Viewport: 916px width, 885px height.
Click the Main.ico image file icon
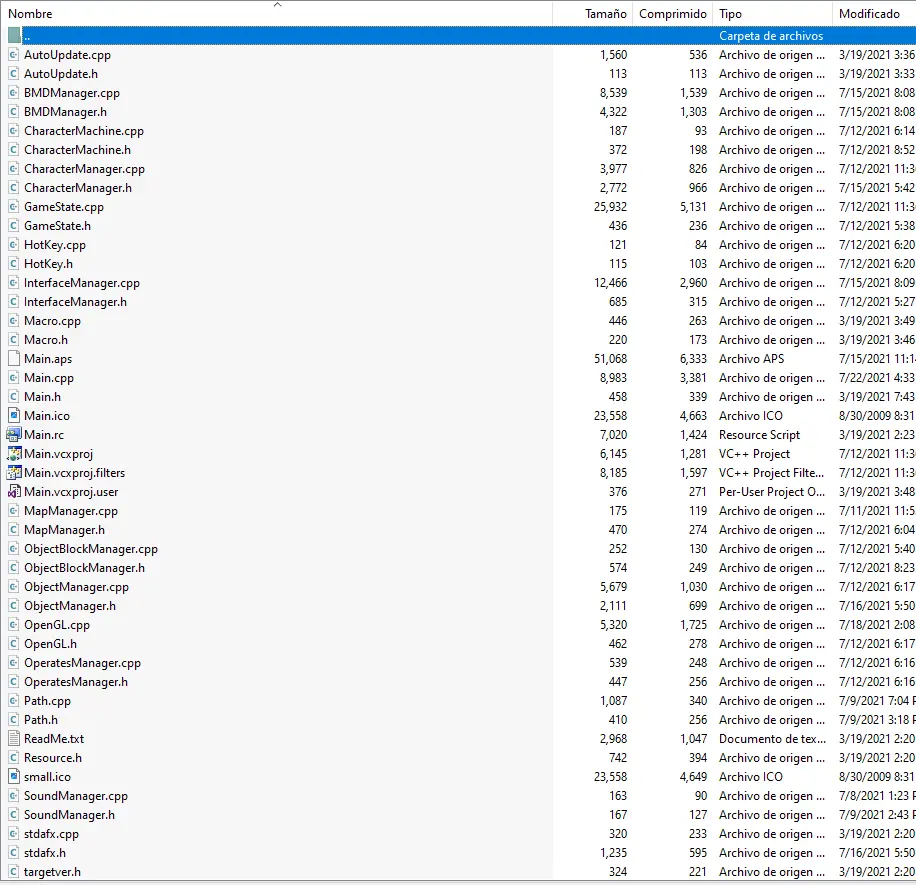[14, 416]
